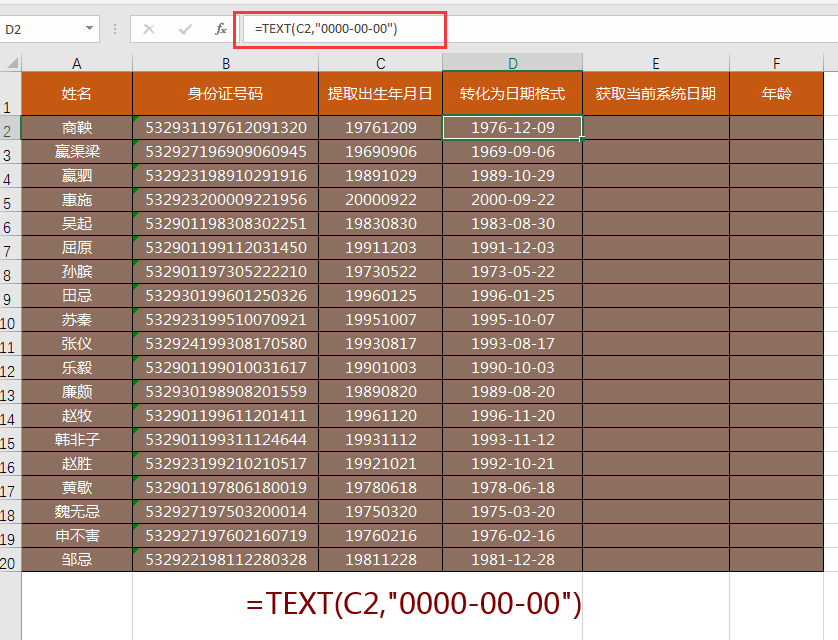
Task: Click date cell 1993-08-17
Action: 513,344
